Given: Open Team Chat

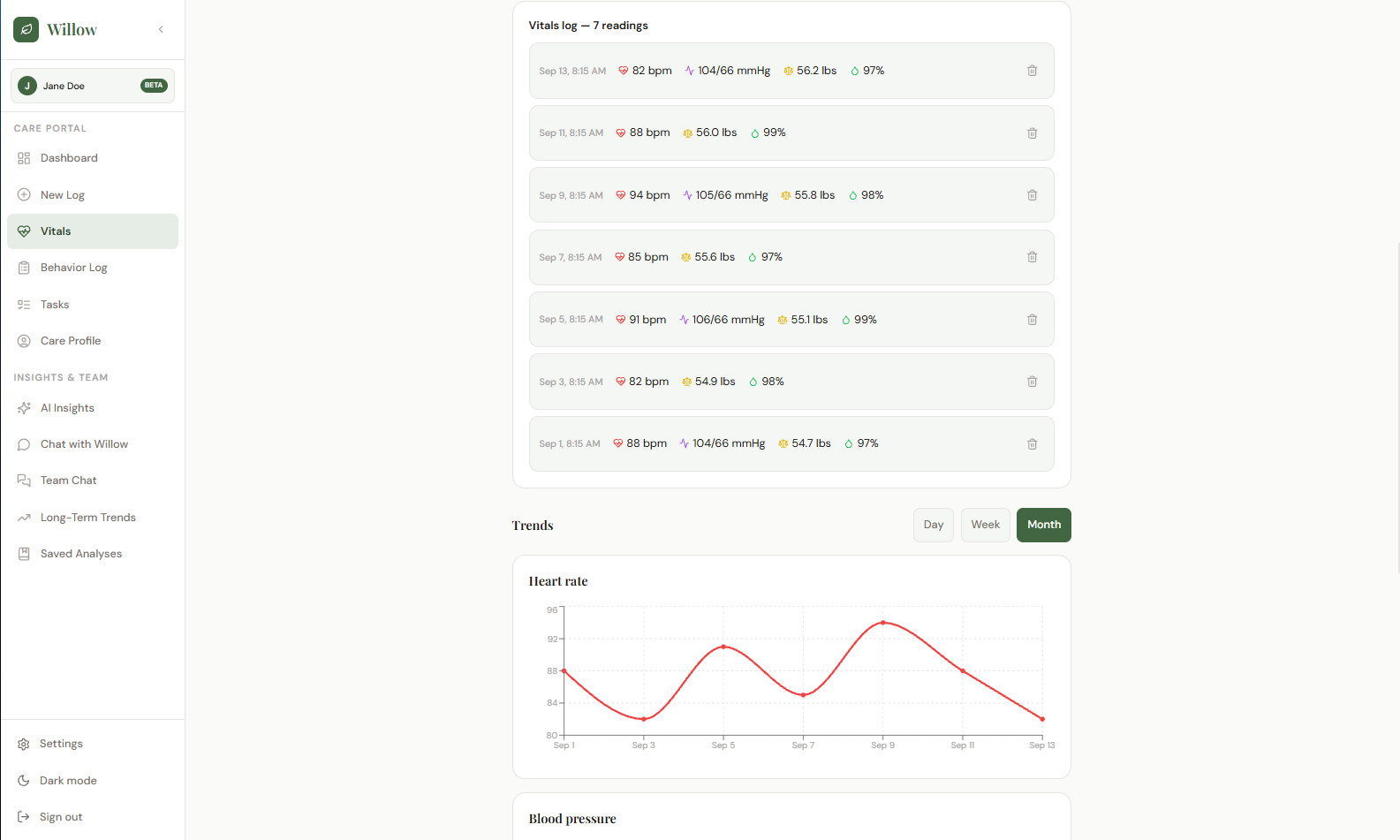Looking at the screenshot, I should tap(93, 481).
